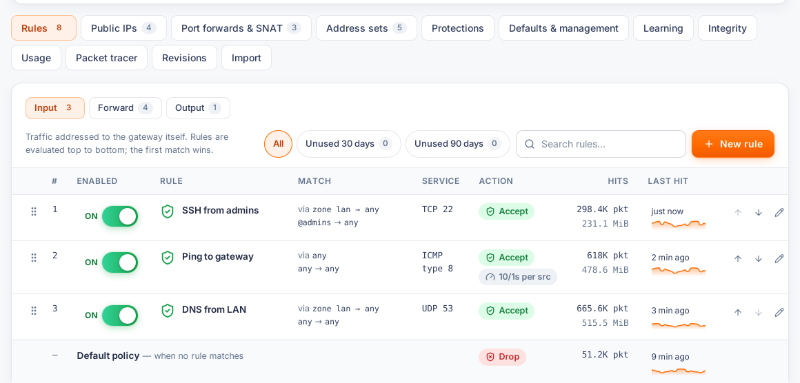This screenshot has height=383, width=800.
Task: Move SSH from admins rule down
Action: (758, 213)
